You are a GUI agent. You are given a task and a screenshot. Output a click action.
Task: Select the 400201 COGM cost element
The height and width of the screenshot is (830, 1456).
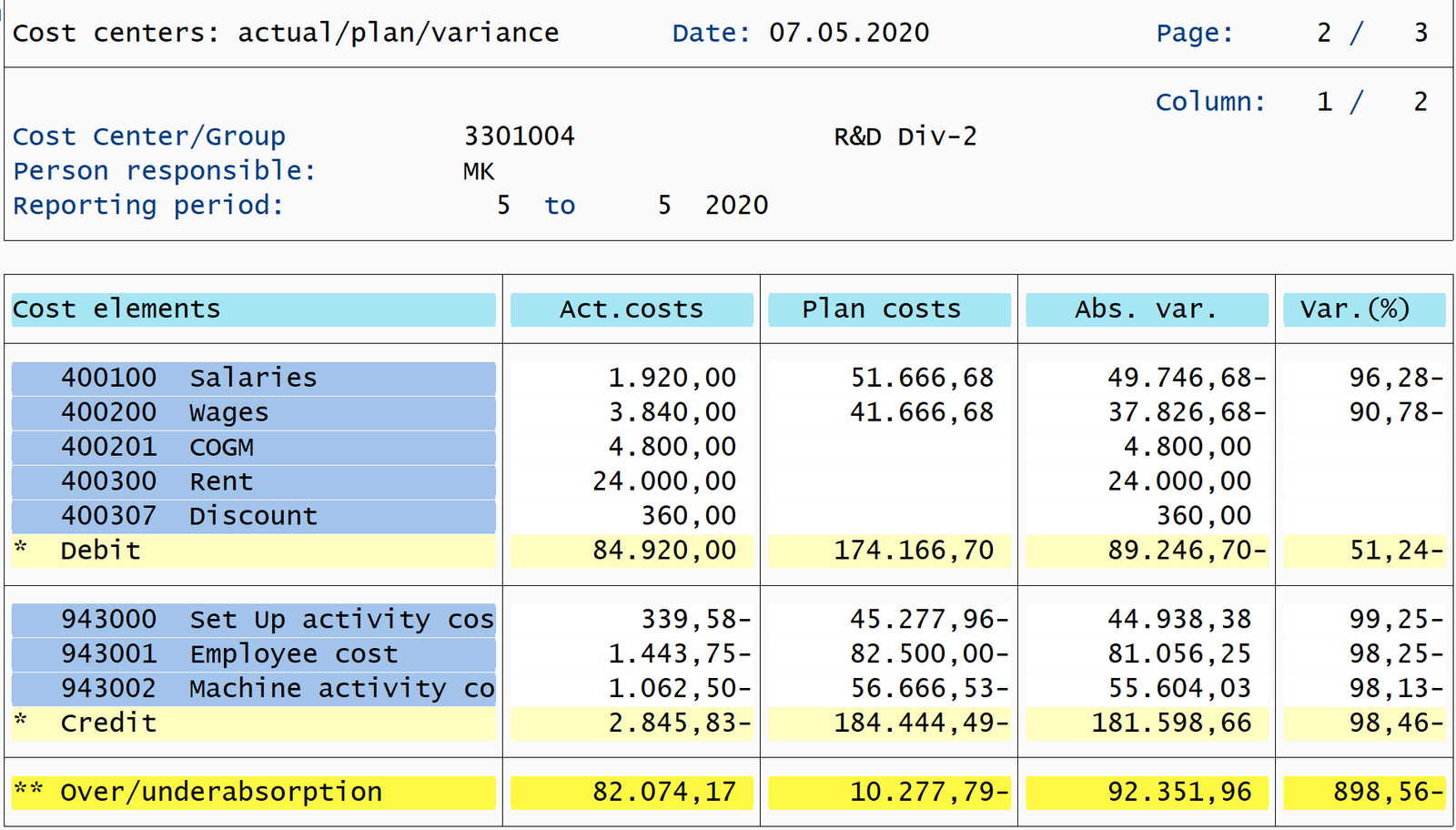(x=253, y=447)
